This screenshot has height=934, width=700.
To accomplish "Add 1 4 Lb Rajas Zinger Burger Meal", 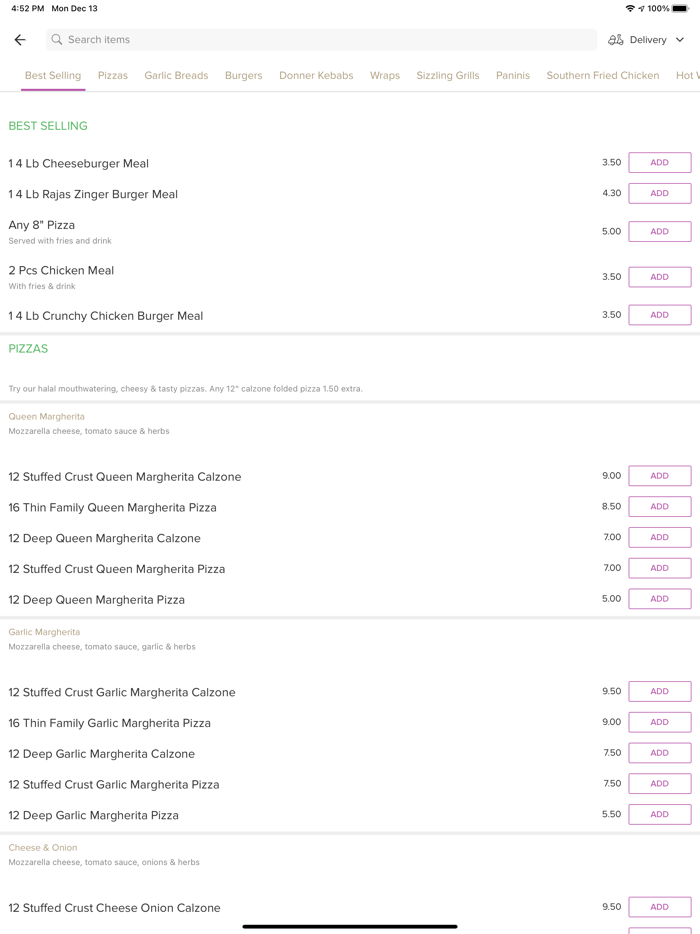I will (x=659, y=194).
